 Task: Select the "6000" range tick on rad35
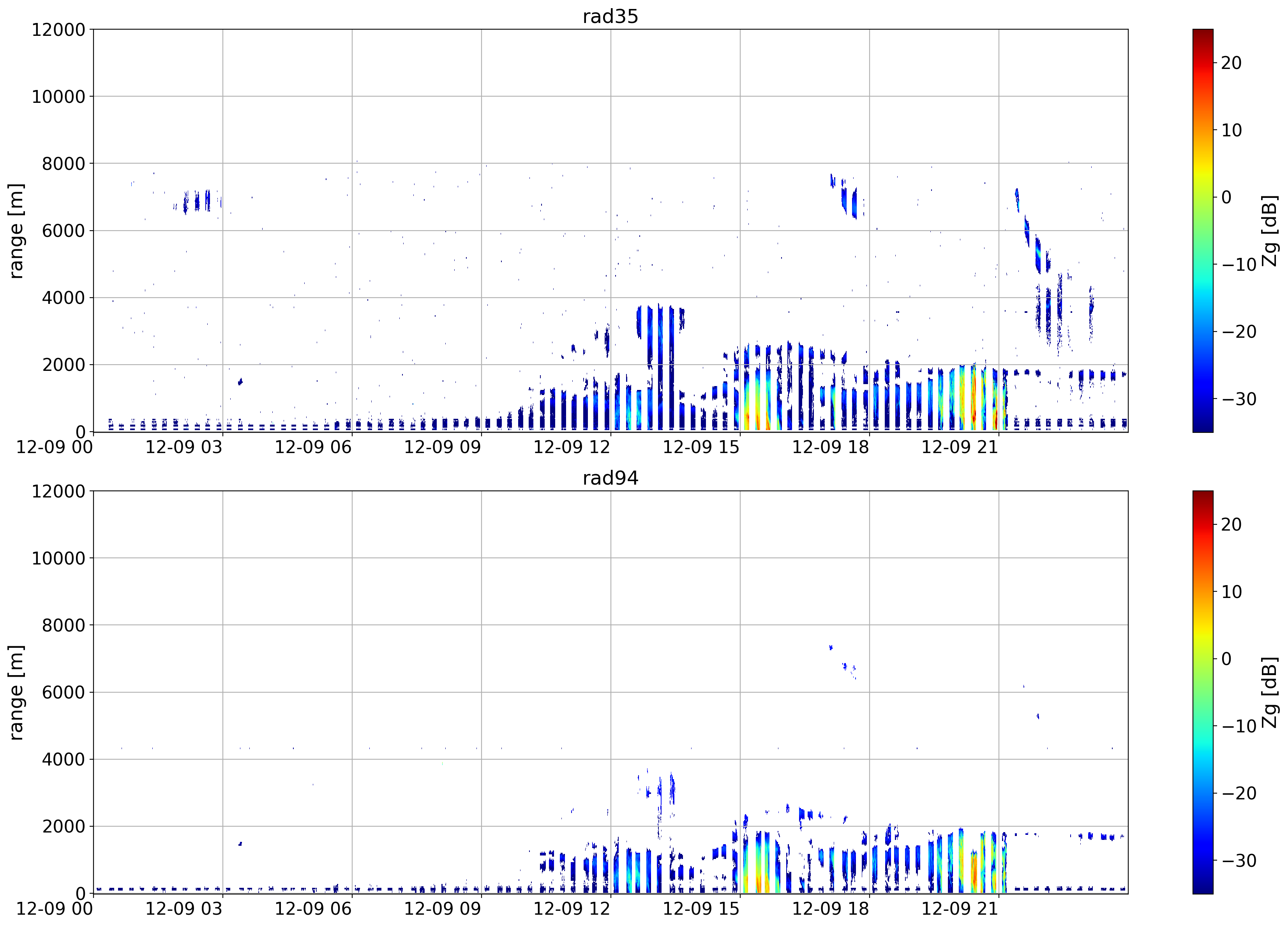(x=64, y=231)
